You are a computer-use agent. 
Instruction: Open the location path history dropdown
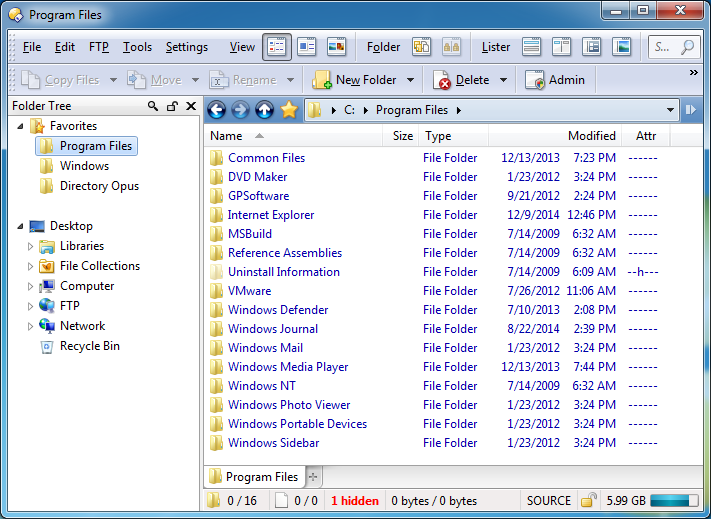point(670,110)
